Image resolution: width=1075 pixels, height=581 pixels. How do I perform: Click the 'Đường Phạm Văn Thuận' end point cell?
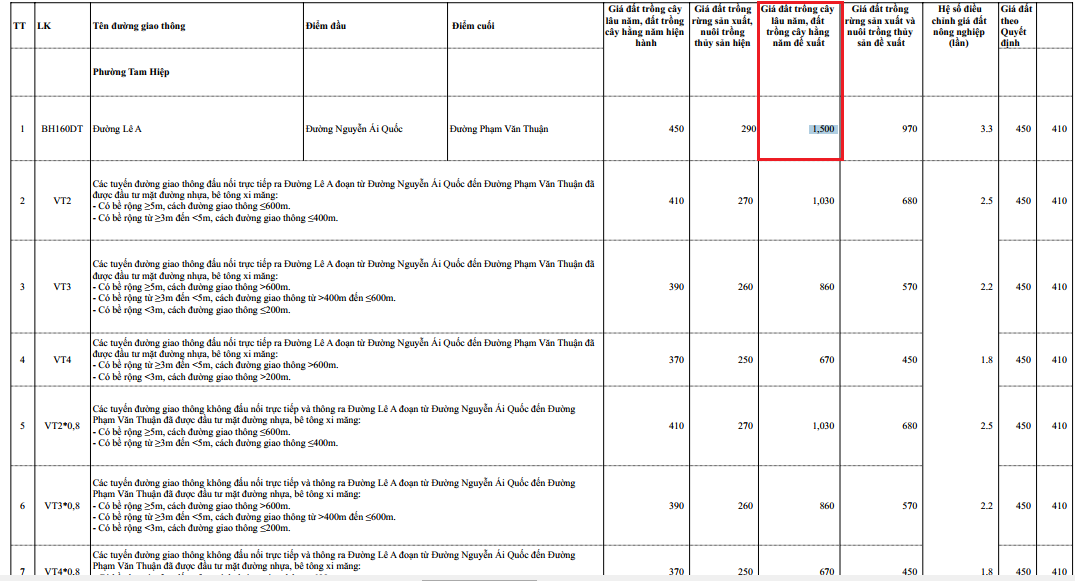pos(499,129)
